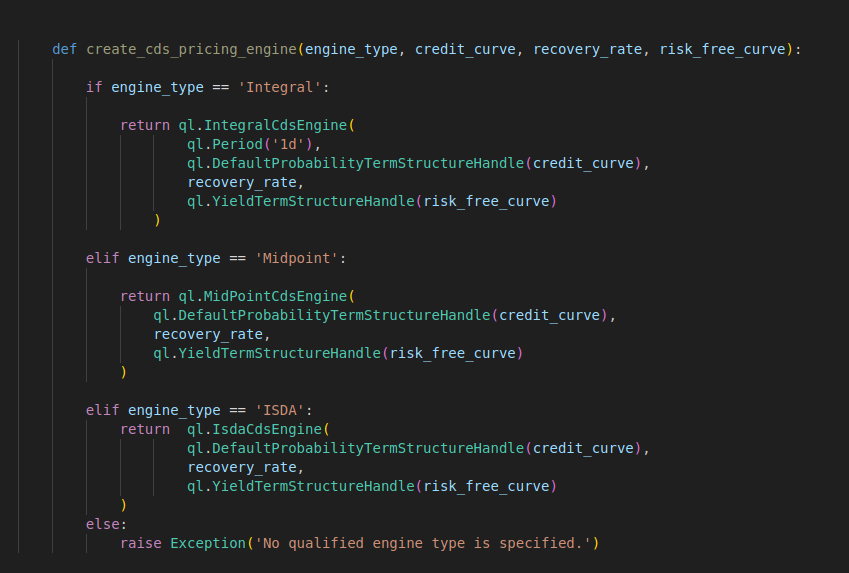
Task: Click the closing parenthesis of the IntegralCdsEngine call
Action: click(158, 220)
